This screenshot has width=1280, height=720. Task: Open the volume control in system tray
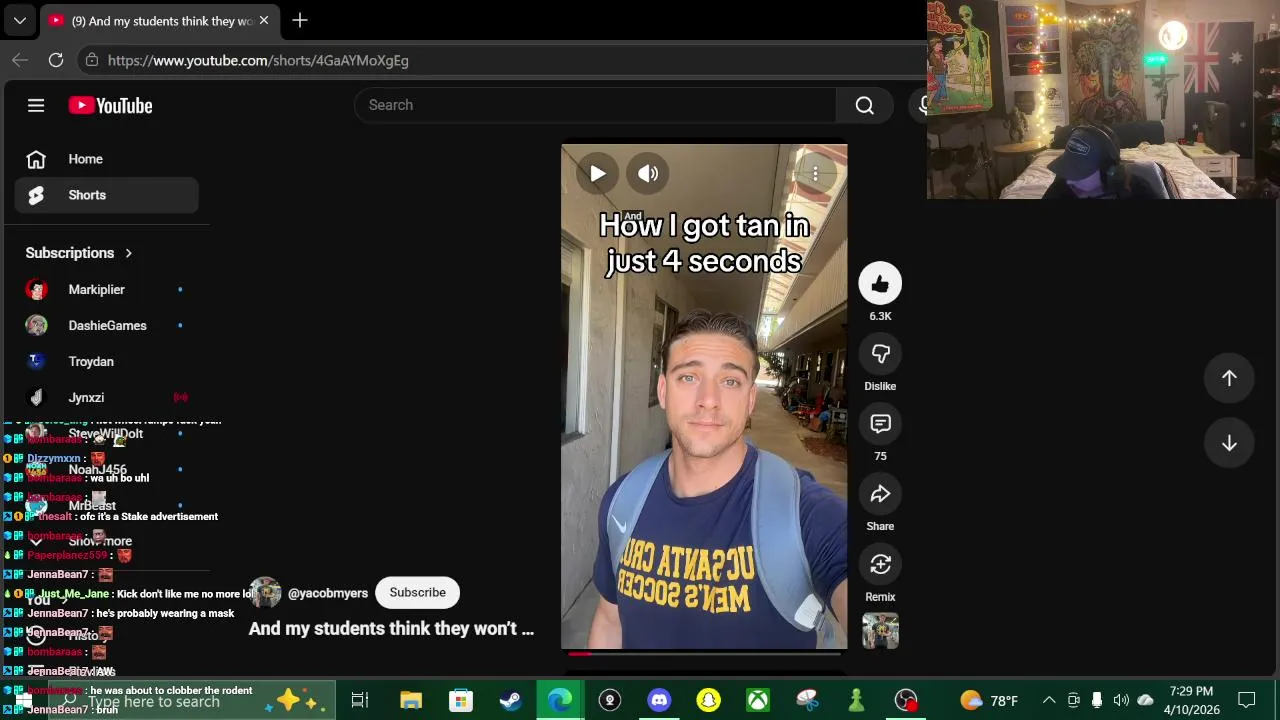click(1121, 700)
